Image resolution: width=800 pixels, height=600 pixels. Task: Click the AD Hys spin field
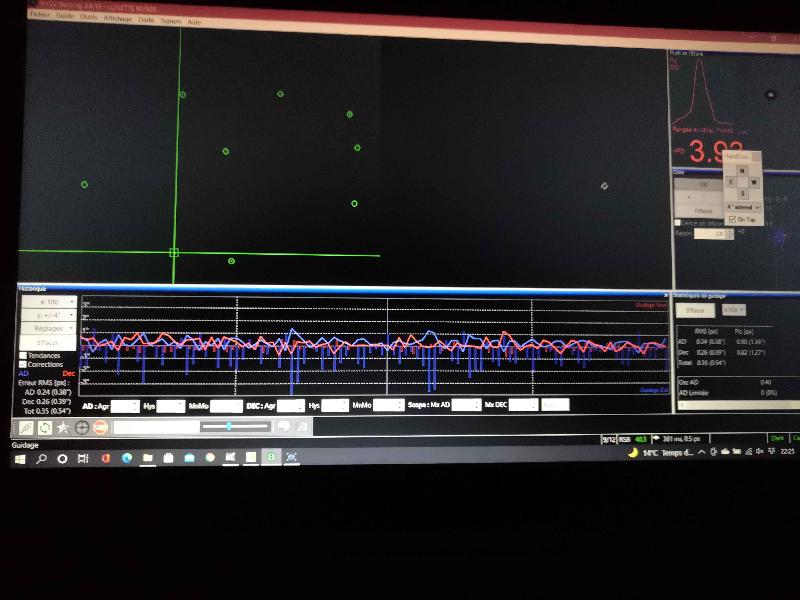[x=170, y=406]
